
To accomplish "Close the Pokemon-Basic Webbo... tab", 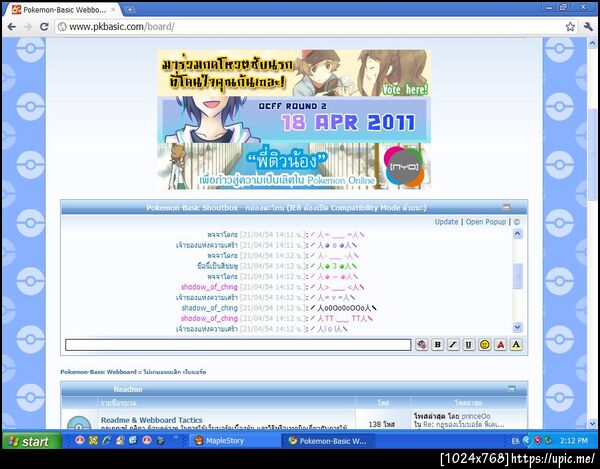I will pyautogui.click(x=113, y=10).
